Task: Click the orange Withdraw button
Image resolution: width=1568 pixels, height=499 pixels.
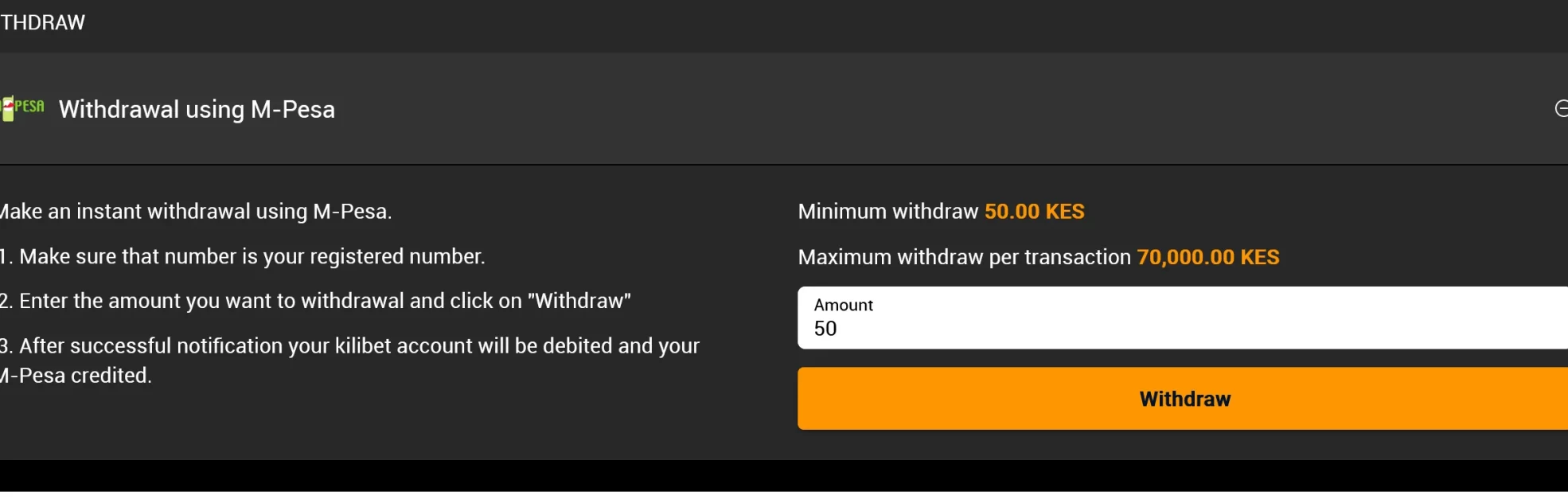Action: (x=1183, y=399)
